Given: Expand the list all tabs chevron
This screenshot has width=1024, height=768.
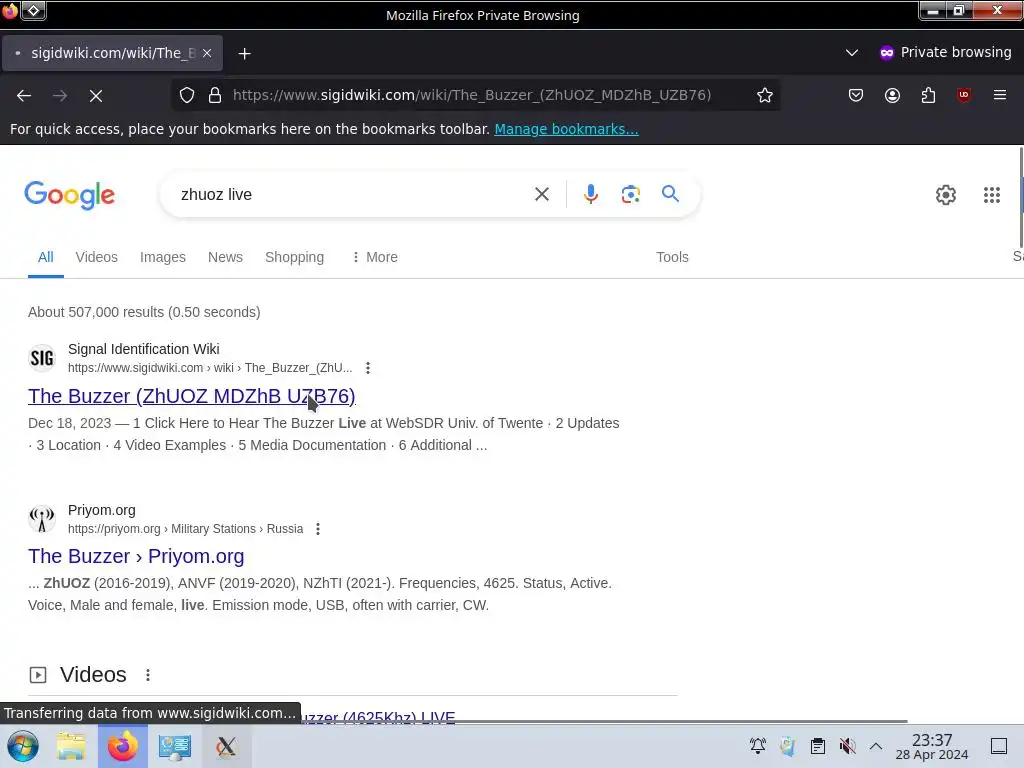Looking at the screenshot, I should pos(852,52).
